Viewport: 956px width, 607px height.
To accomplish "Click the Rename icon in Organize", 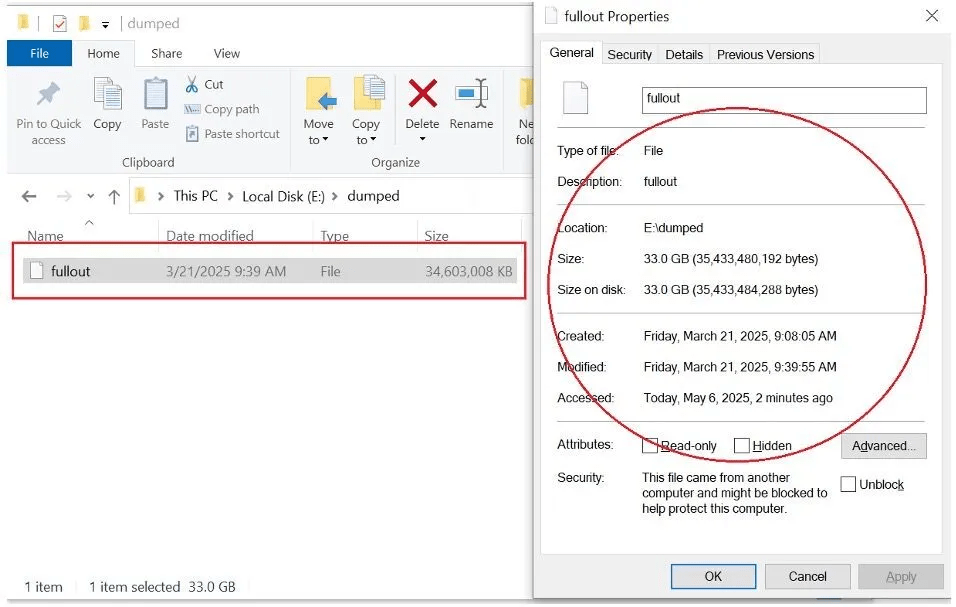I will click(471, 94).
